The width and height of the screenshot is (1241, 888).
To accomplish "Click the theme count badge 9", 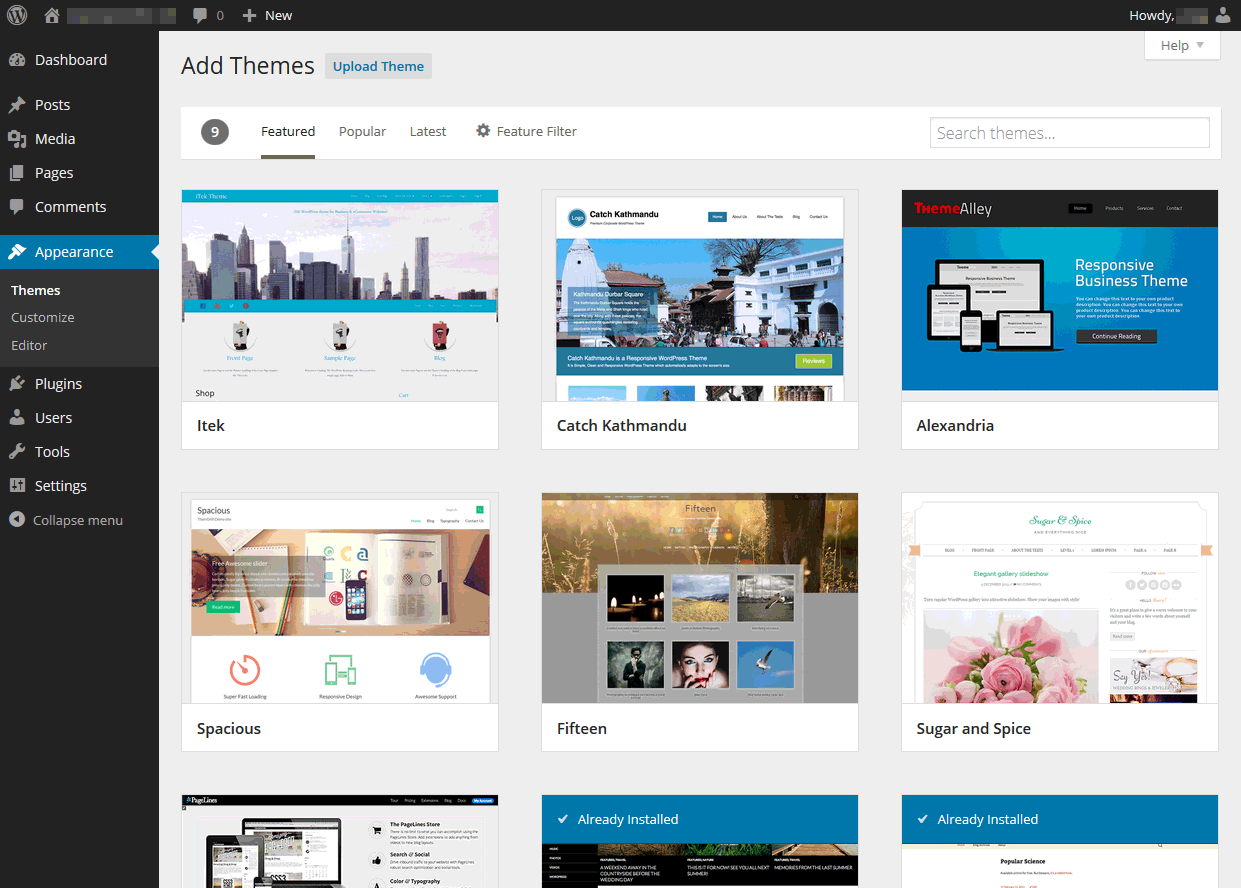I will (x=215, y=132).
